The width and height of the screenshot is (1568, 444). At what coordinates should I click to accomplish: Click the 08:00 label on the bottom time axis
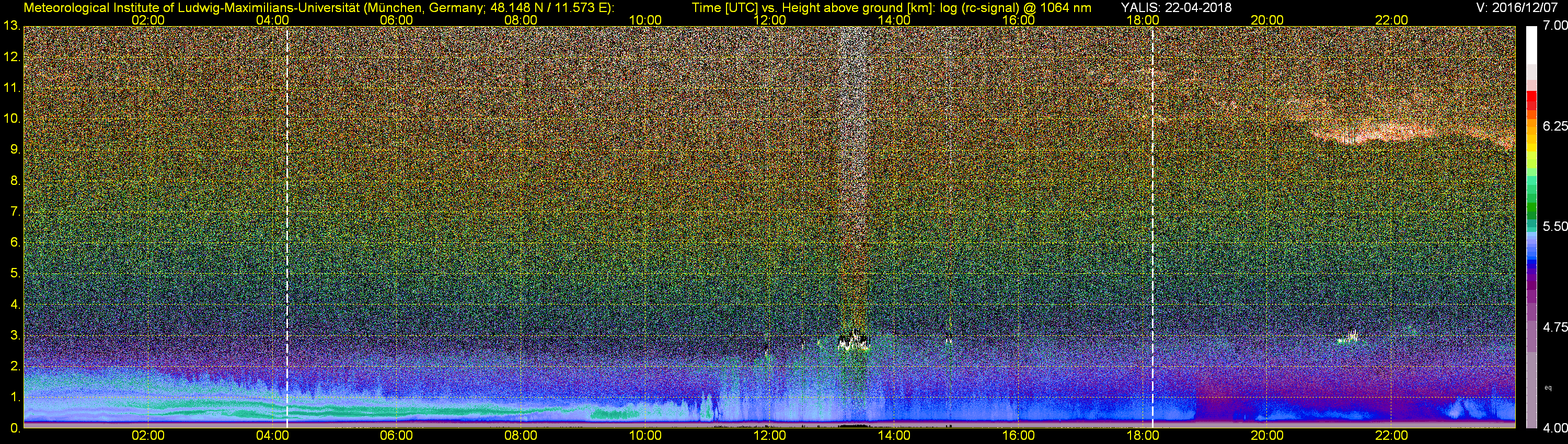[521, 436]
